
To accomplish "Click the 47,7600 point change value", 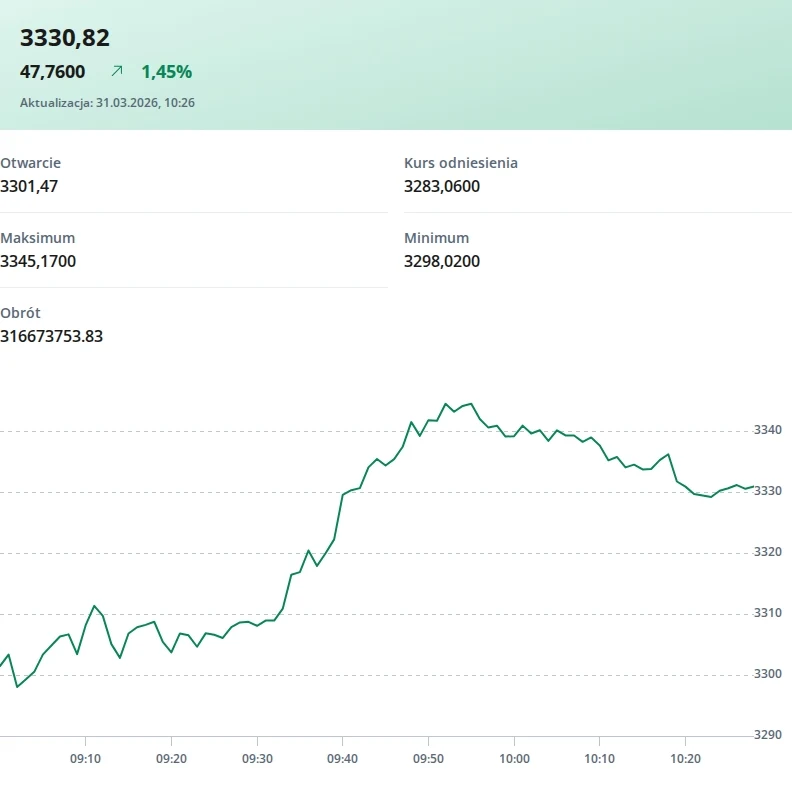I will point(53,72).
